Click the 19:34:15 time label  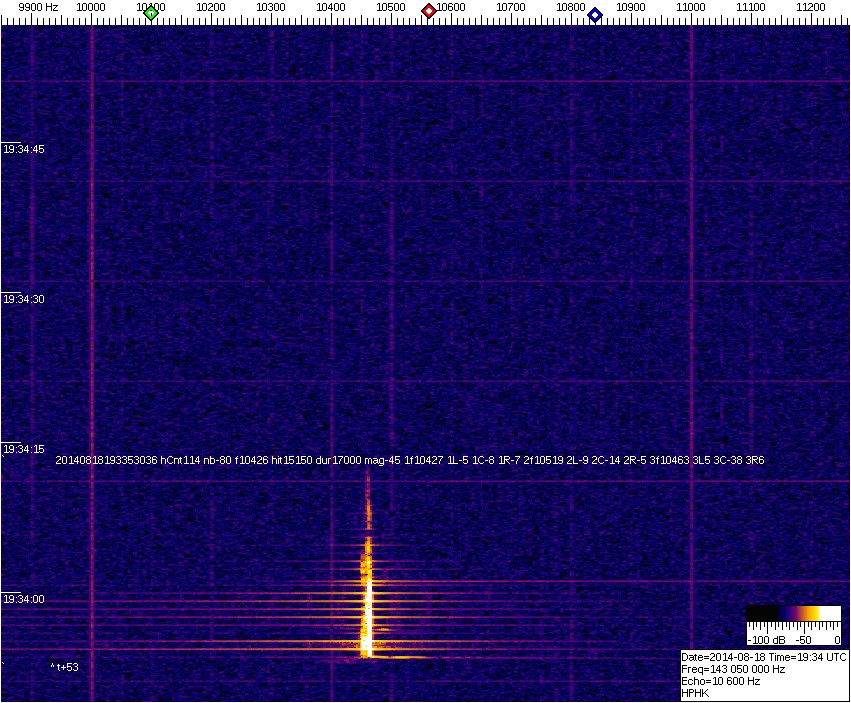point(24,449)
